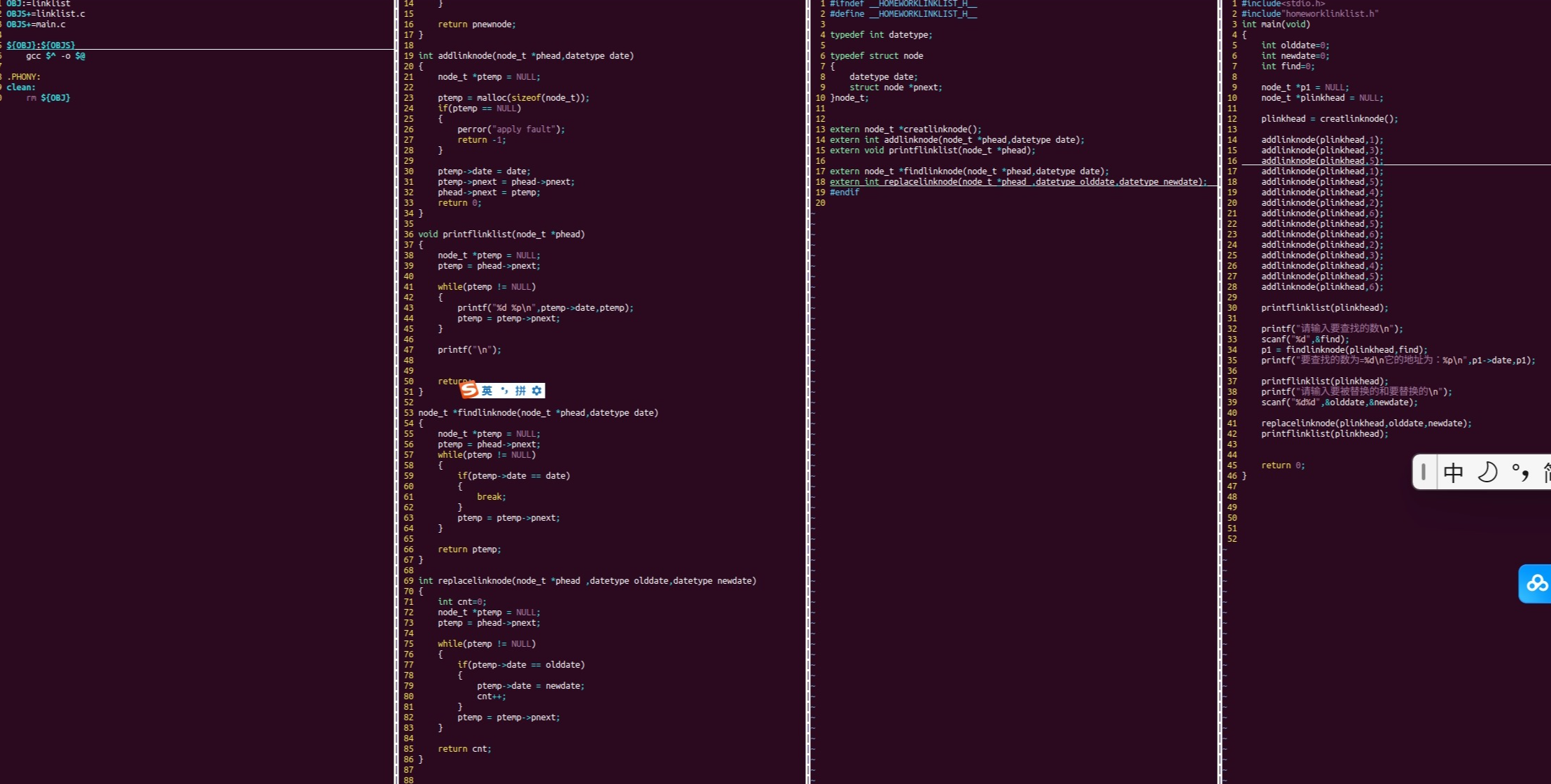Click the 'gcc $^ -o $@' line

55,56
